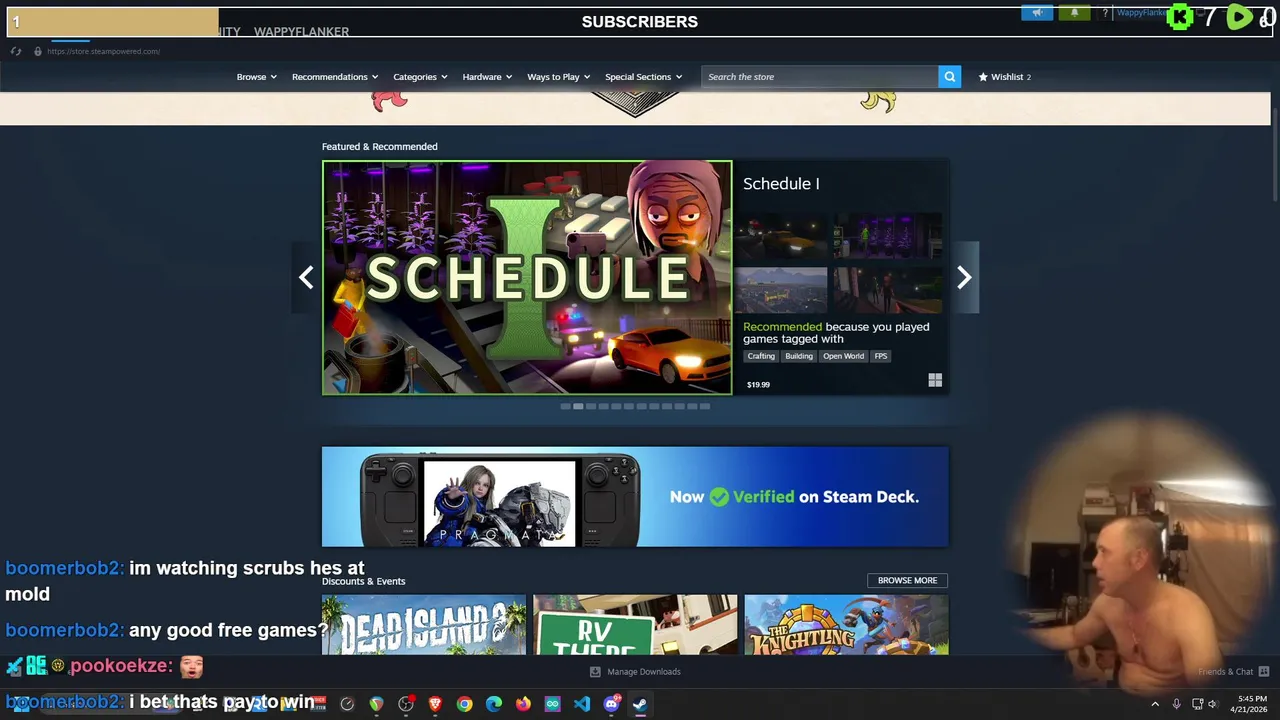1280x720 pixels.
Task: Open the WappyFlanker account name menu
Action: click(1141, 13)
